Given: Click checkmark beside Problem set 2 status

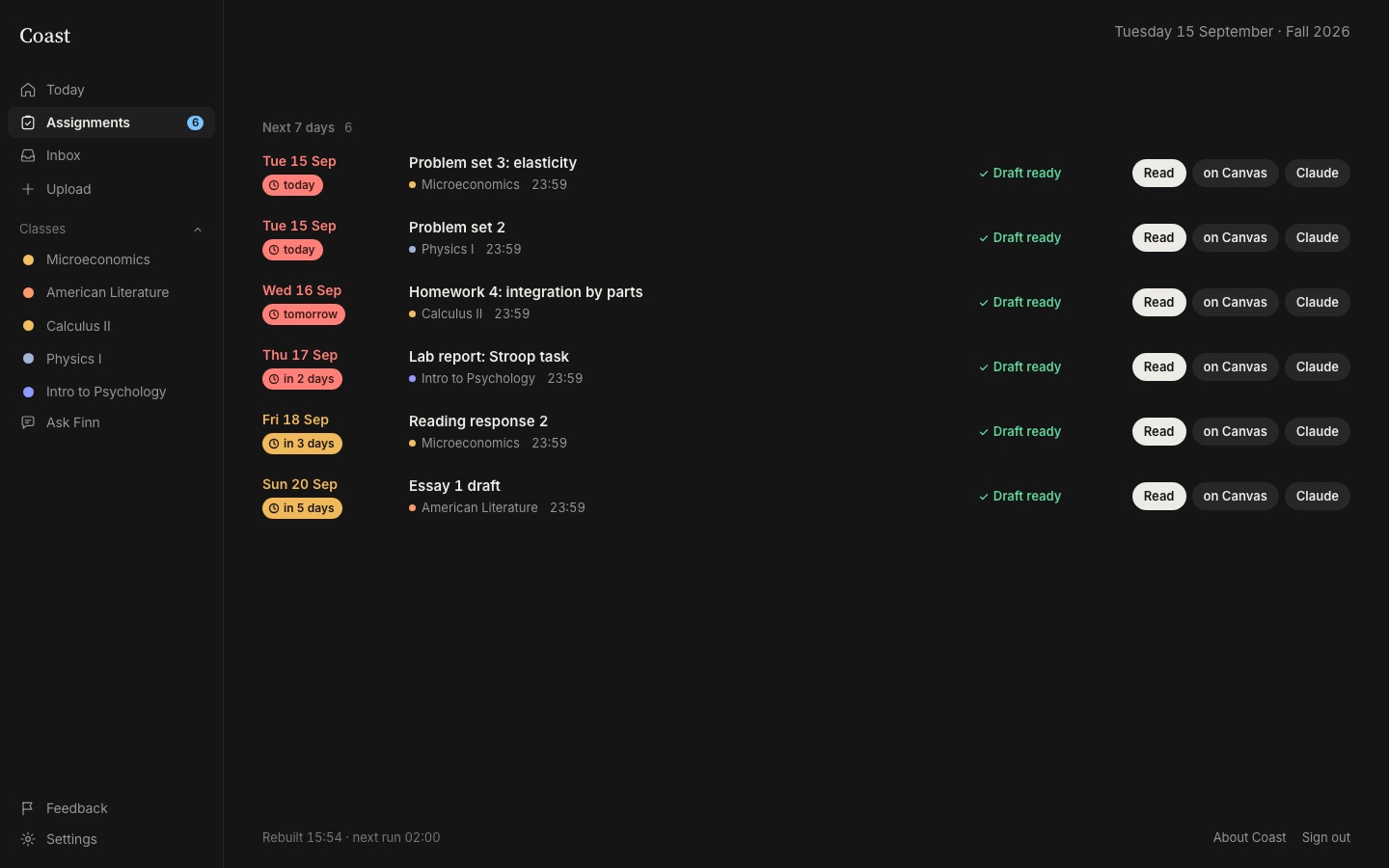Looking at the screenshot, I should 984,238.
